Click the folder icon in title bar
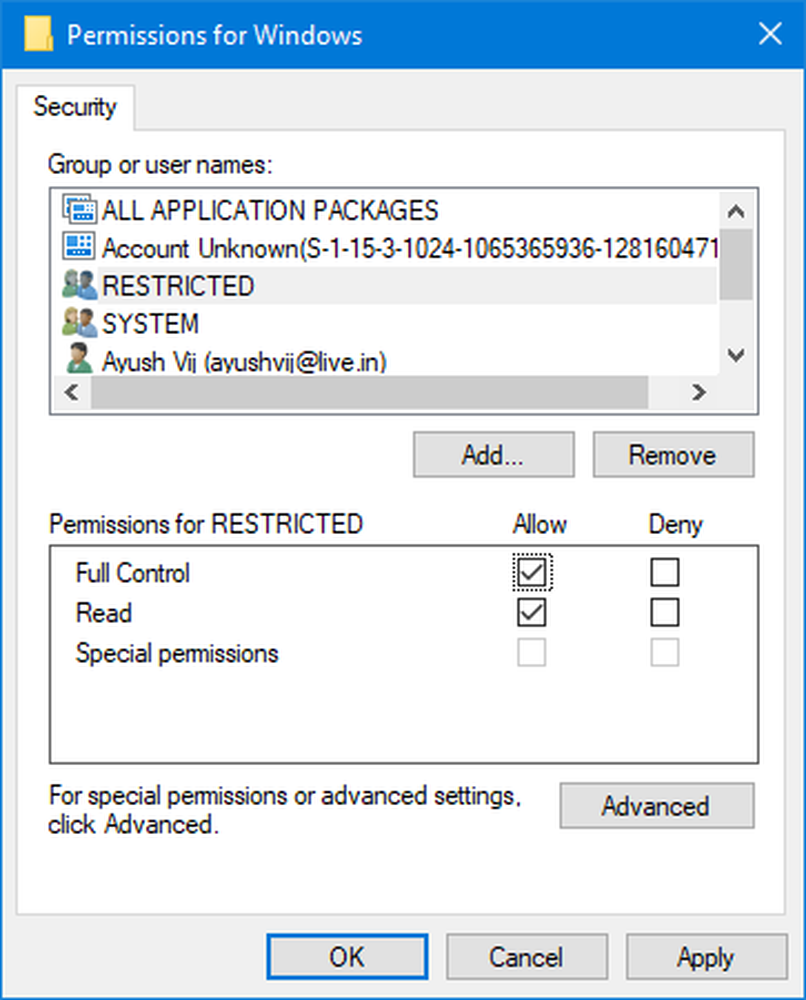This screenshot has height=1000, width=806. [37, 35]
